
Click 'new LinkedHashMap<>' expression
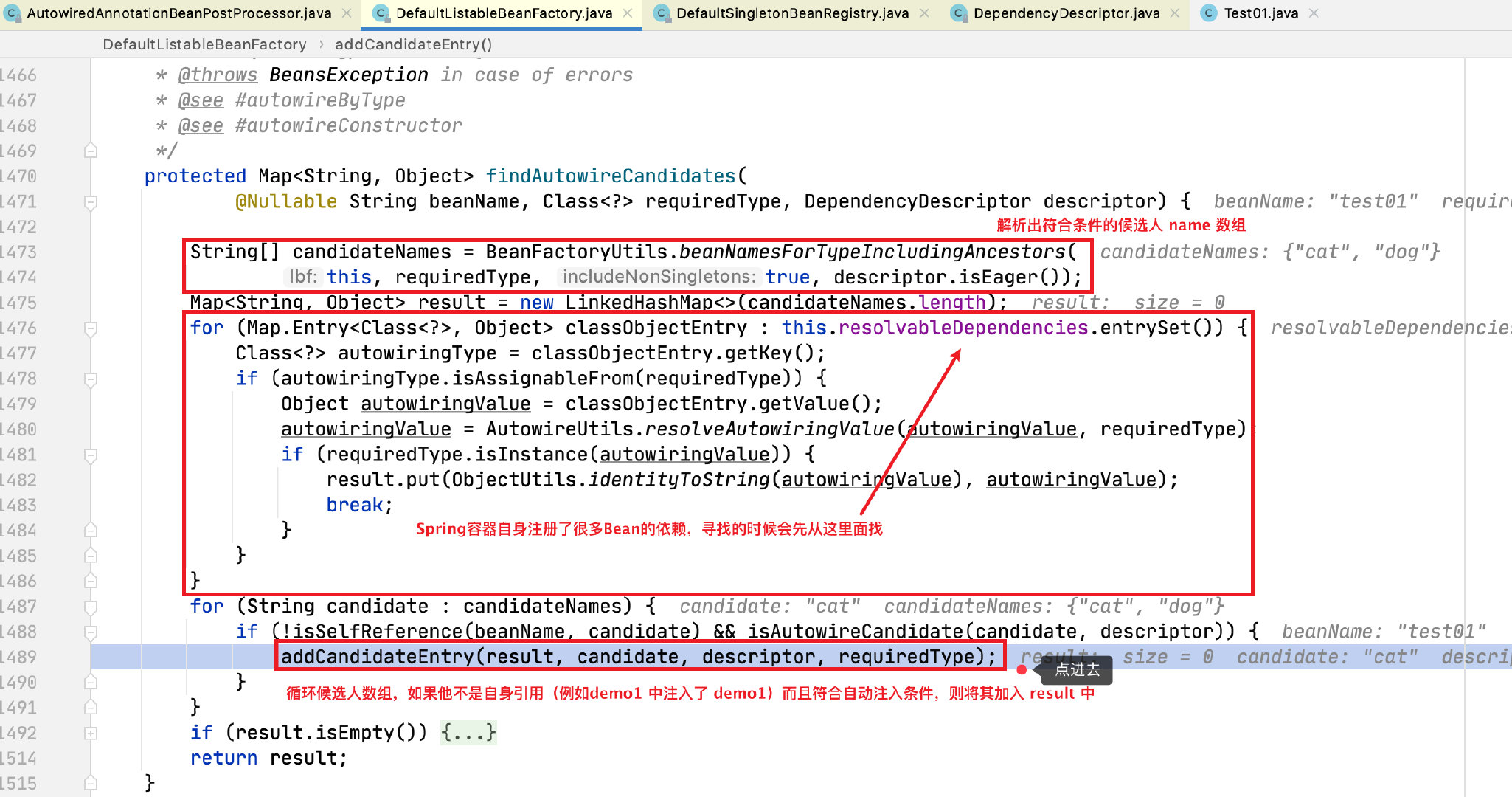click(628, 303)
